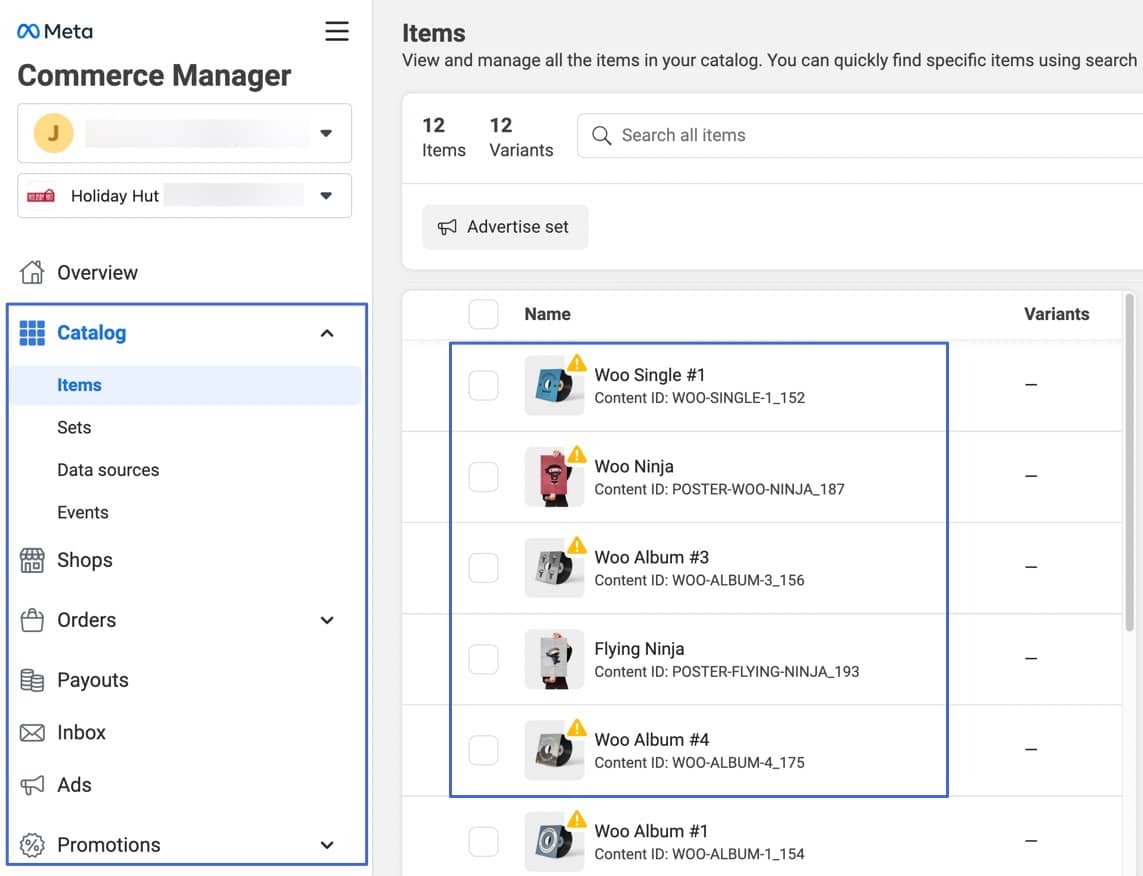
Task: Click the Shops storefront icon
Action: coord(32,560)
